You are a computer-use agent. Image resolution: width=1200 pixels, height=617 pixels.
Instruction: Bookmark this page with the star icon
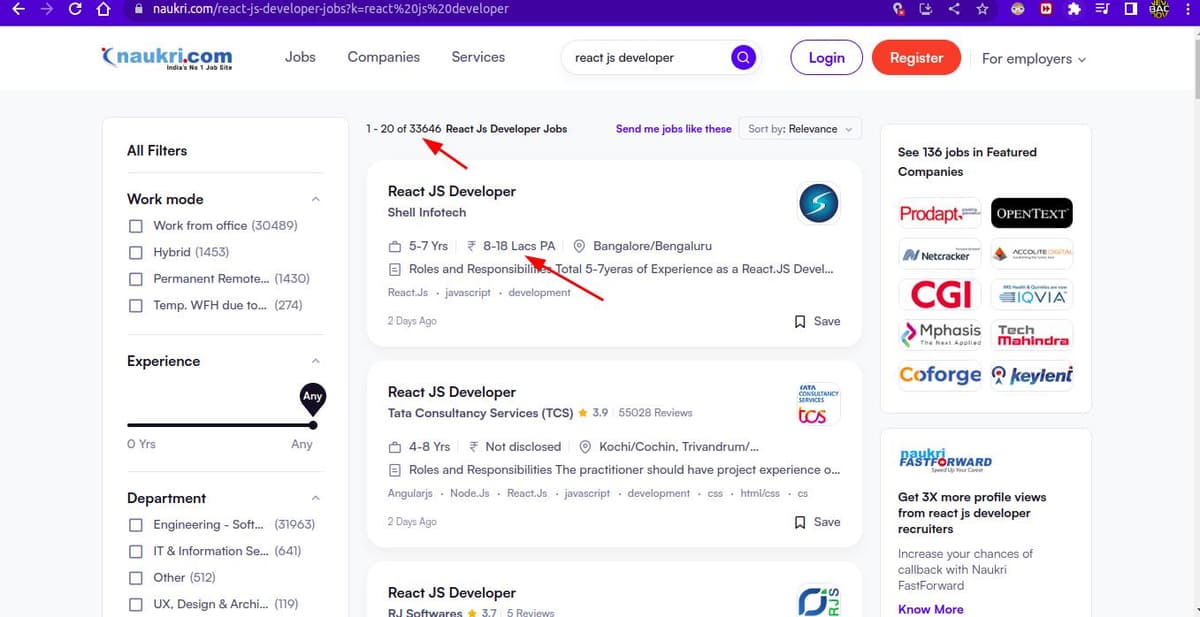click(982, 9)
